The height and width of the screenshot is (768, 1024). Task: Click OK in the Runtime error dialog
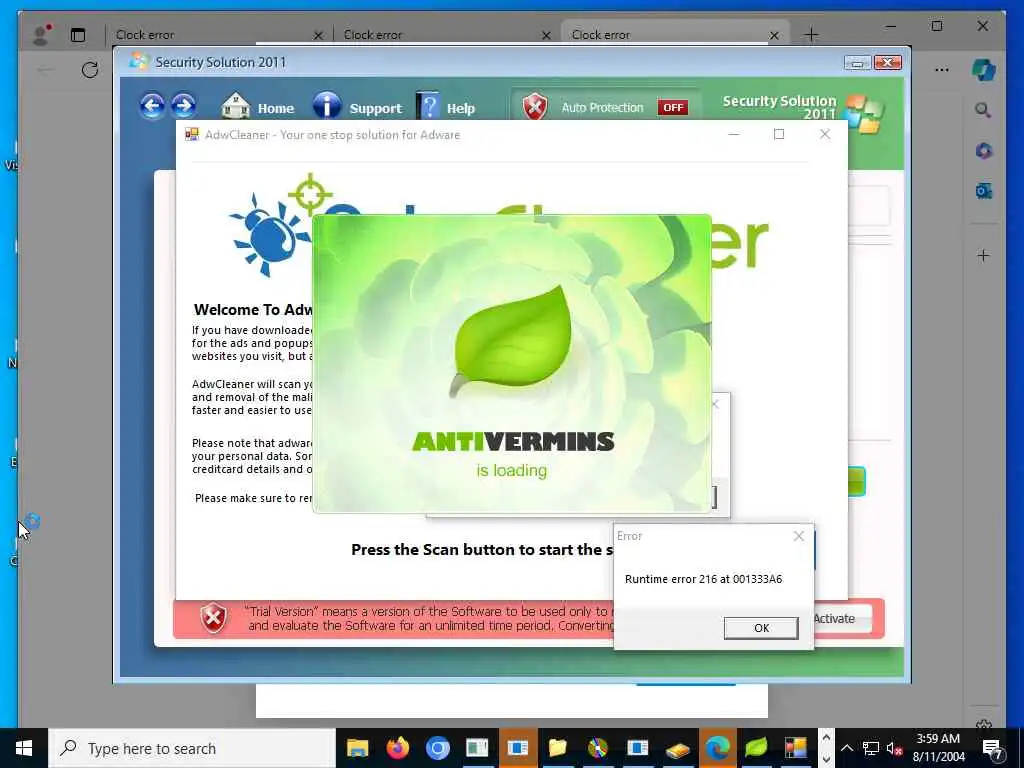point(761,628)
